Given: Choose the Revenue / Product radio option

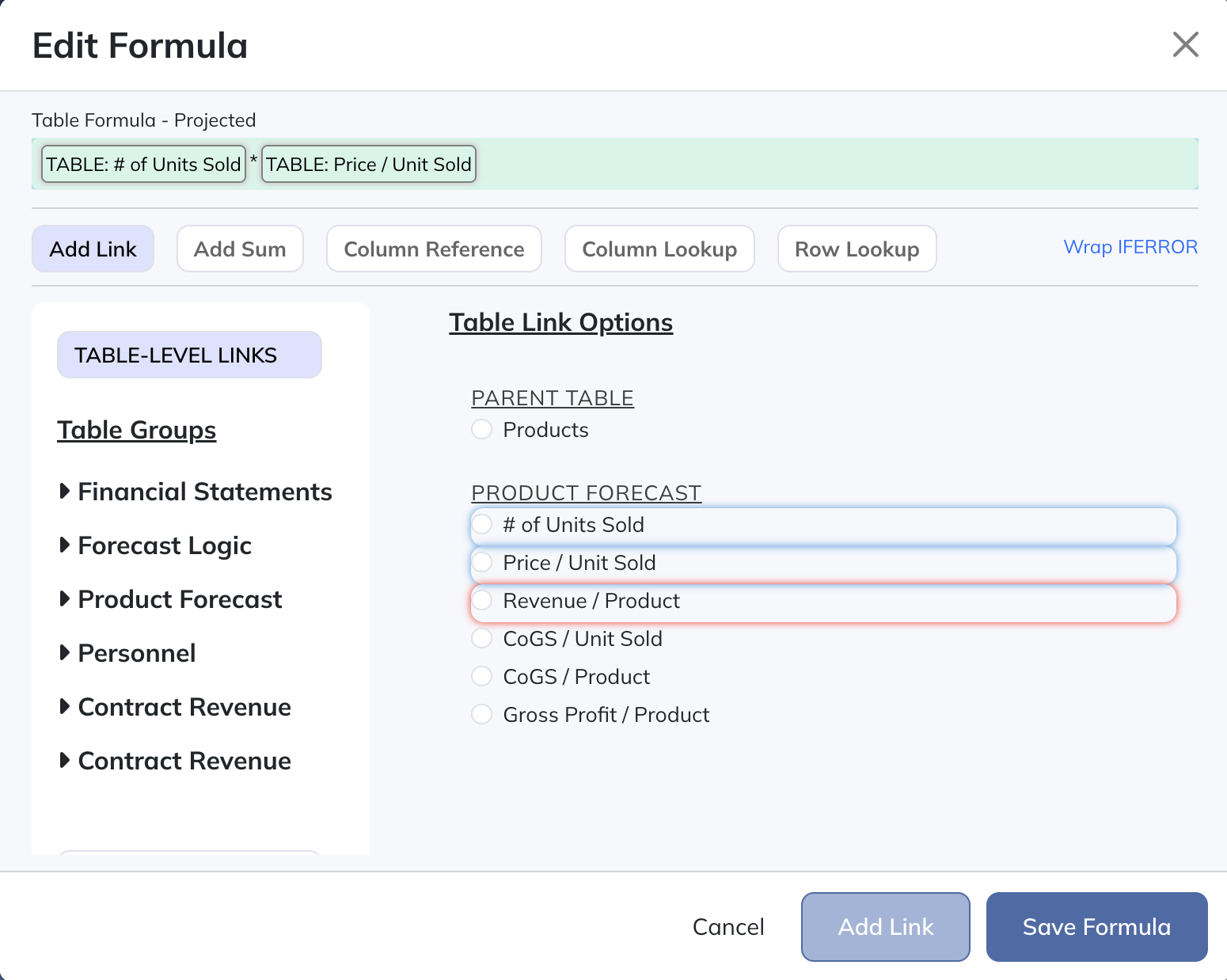Looking at the screenshot, I should pyautogui.click(x=482, y=601).
